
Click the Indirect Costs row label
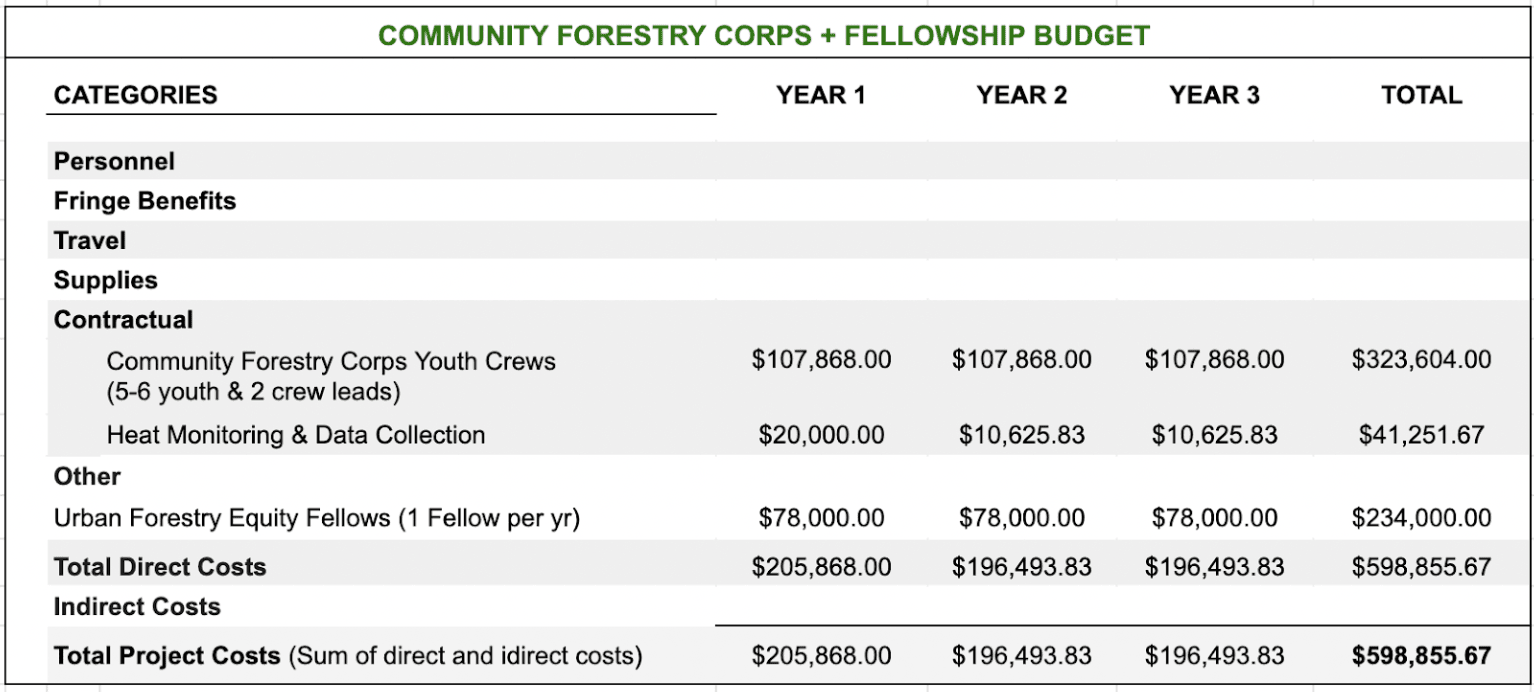137,606
